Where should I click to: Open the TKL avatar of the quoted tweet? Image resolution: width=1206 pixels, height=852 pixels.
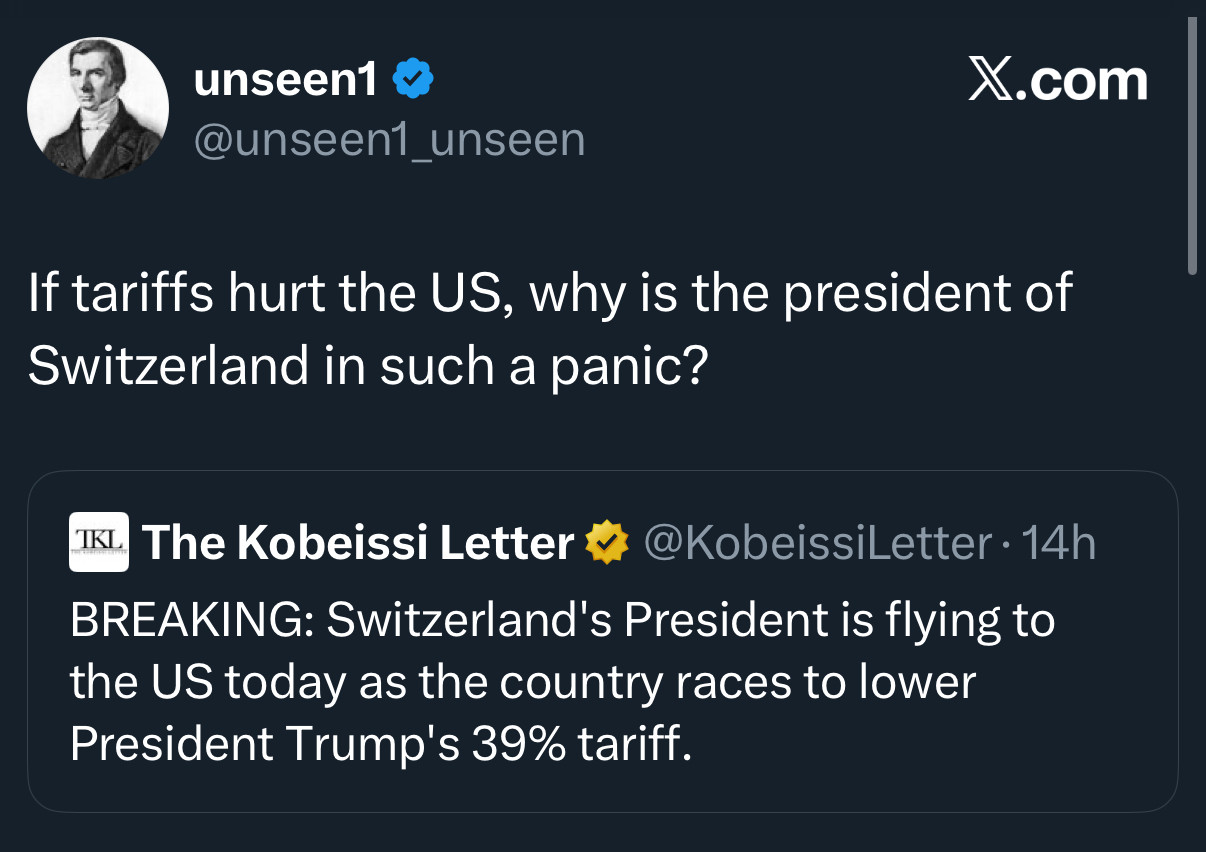click(x=99, y=542)
